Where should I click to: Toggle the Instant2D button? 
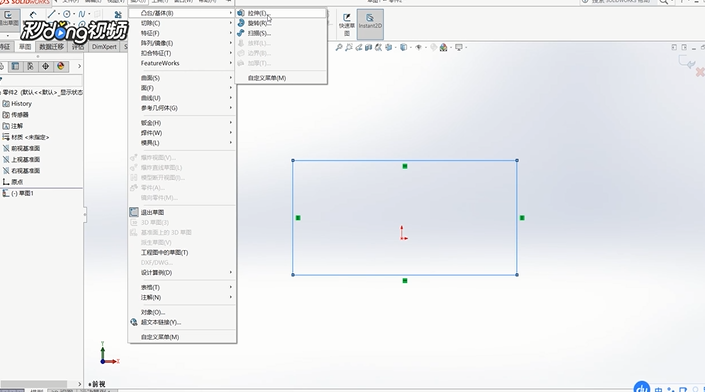click(370, 24)
